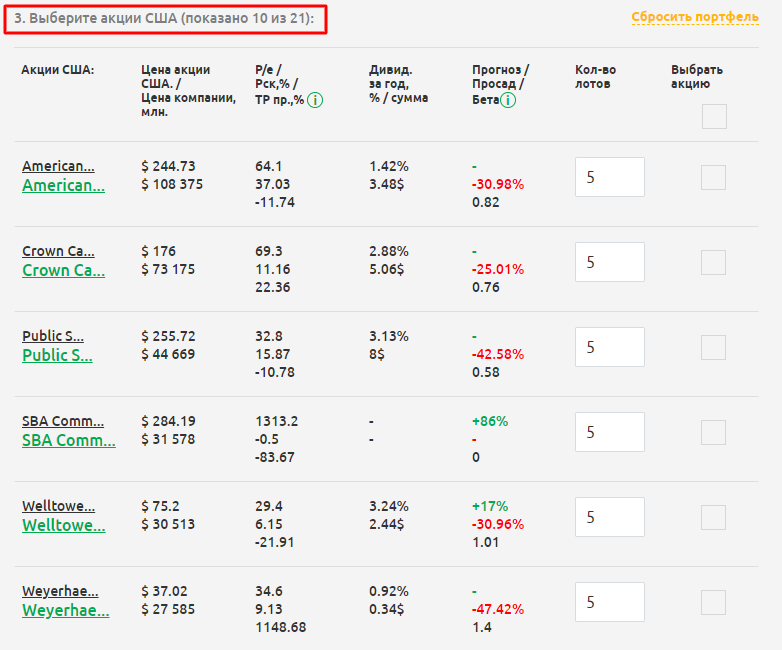The image size is (782, 650).
Task: Click lot quantity field for American stock
Action: 610,177
